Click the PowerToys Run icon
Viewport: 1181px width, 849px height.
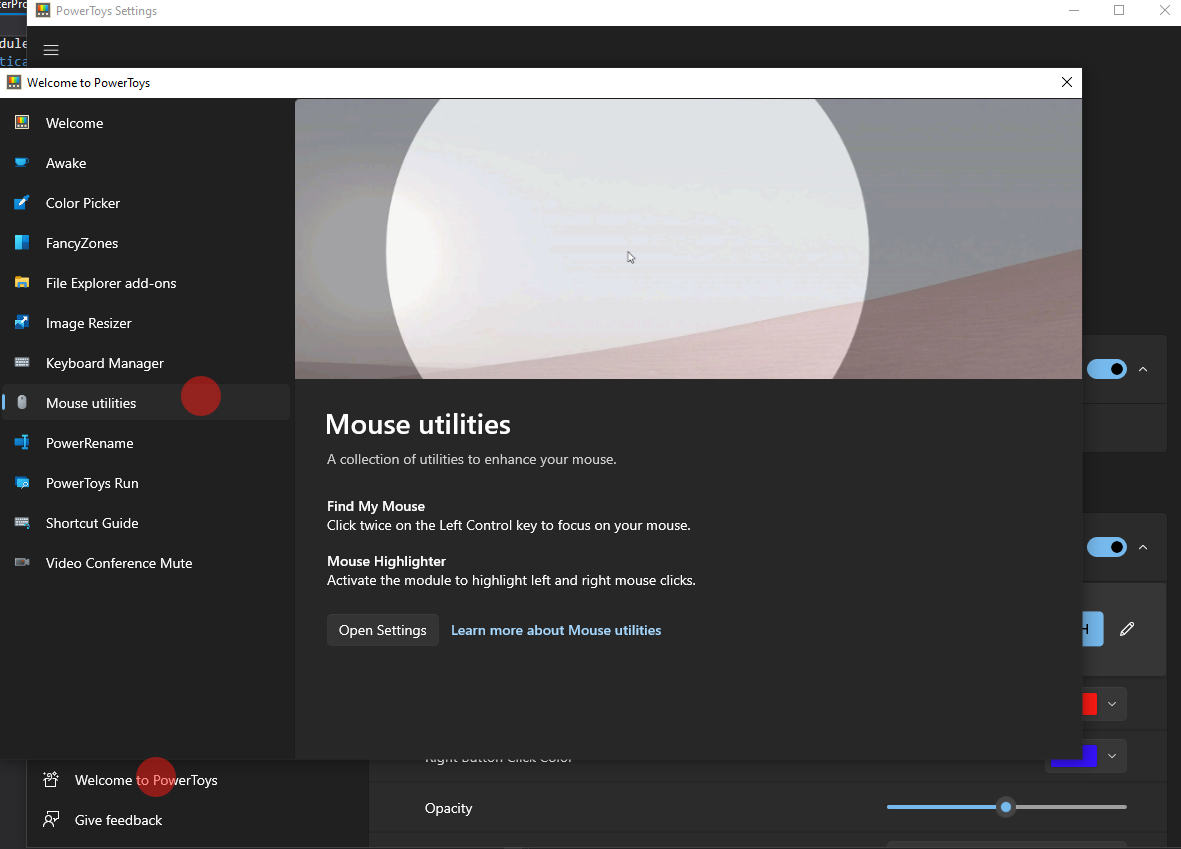tap(22, 482)
